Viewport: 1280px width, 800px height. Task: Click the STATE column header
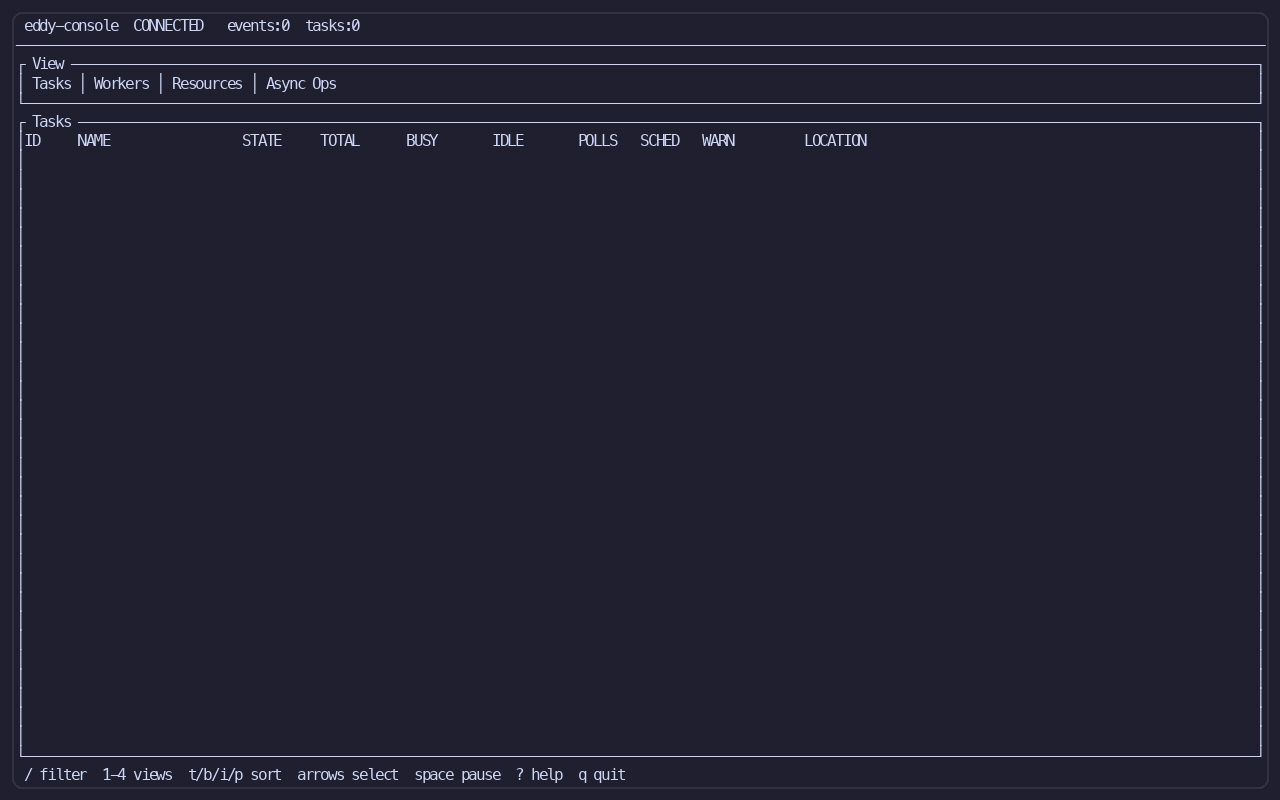click(x=262, y=141)
